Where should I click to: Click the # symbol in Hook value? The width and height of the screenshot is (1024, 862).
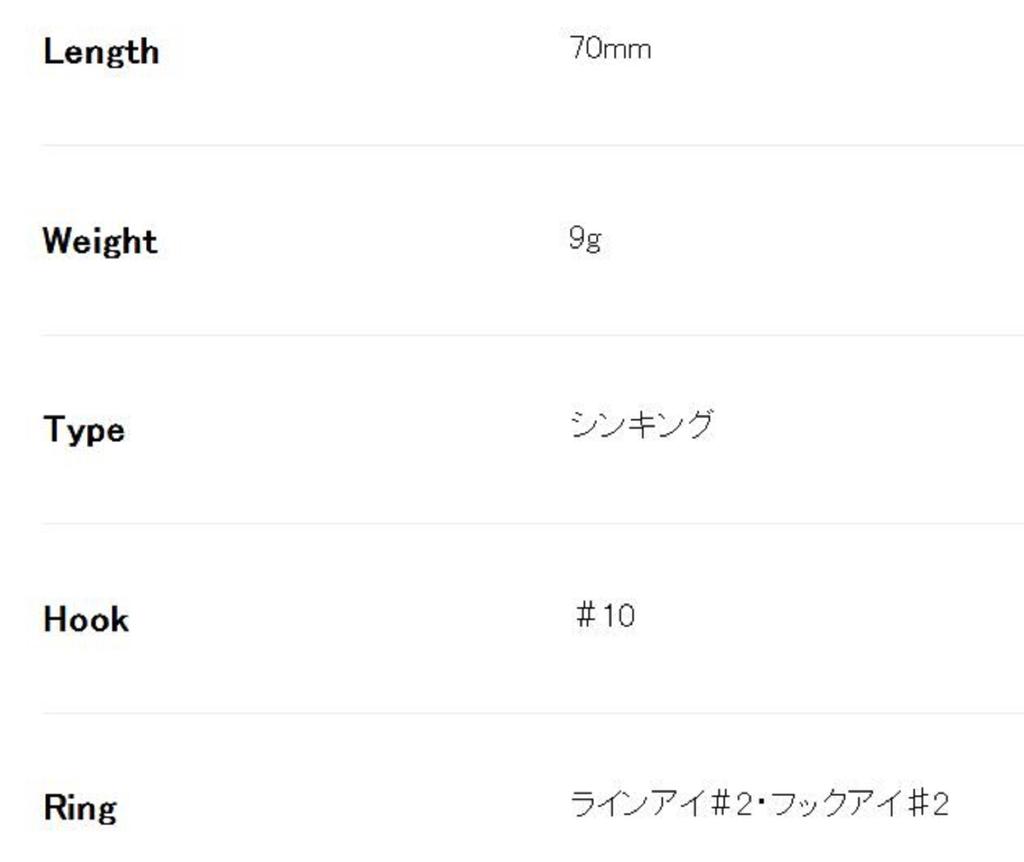point(586,615)
